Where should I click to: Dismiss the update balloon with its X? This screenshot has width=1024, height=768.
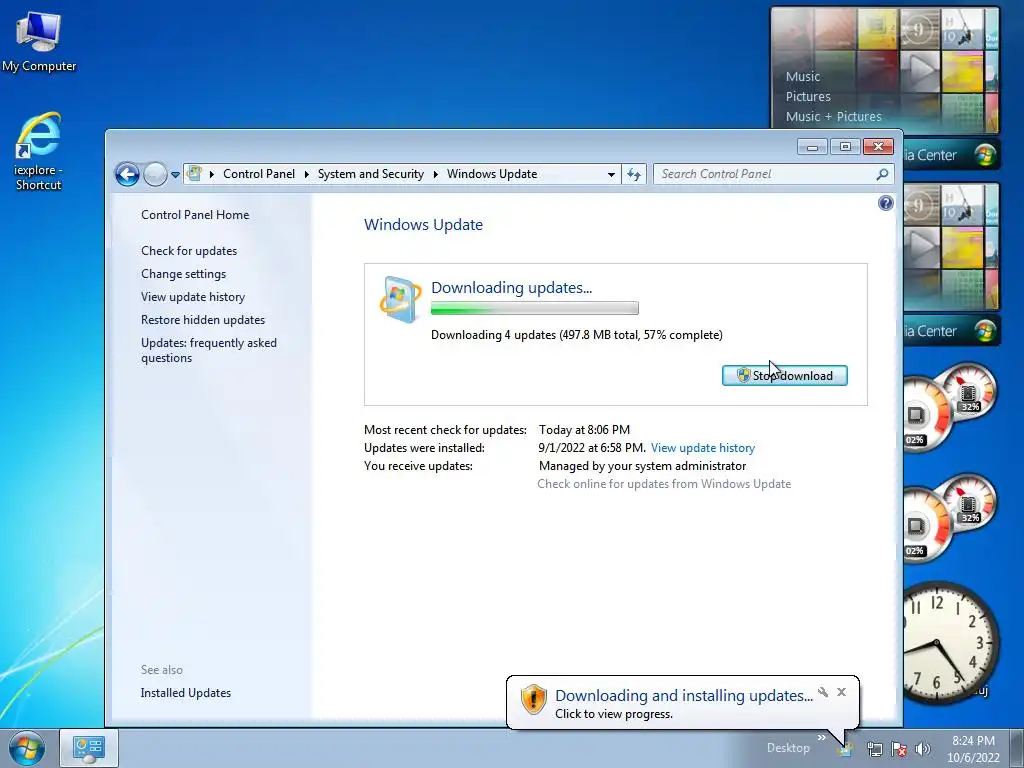(841, 692)
